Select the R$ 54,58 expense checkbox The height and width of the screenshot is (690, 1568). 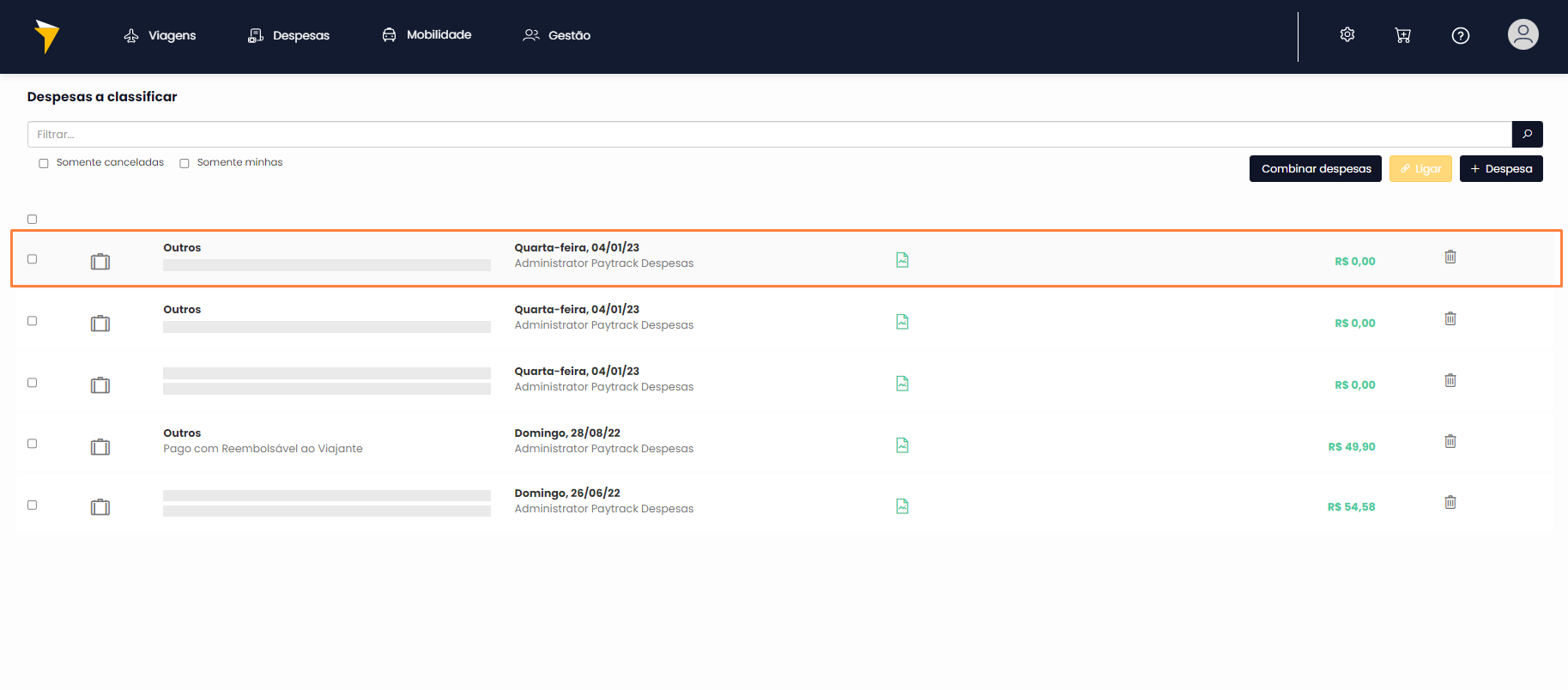[x=32, y=505]
